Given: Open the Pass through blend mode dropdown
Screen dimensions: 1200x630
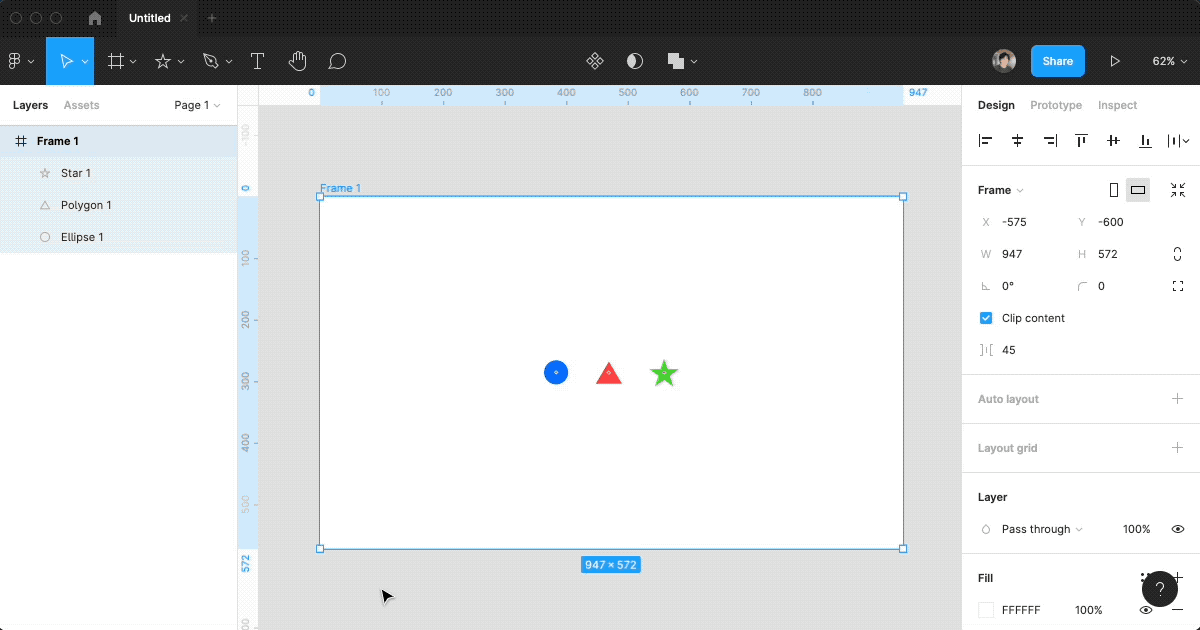Looking at the screenshot, I should (1042, 529).
